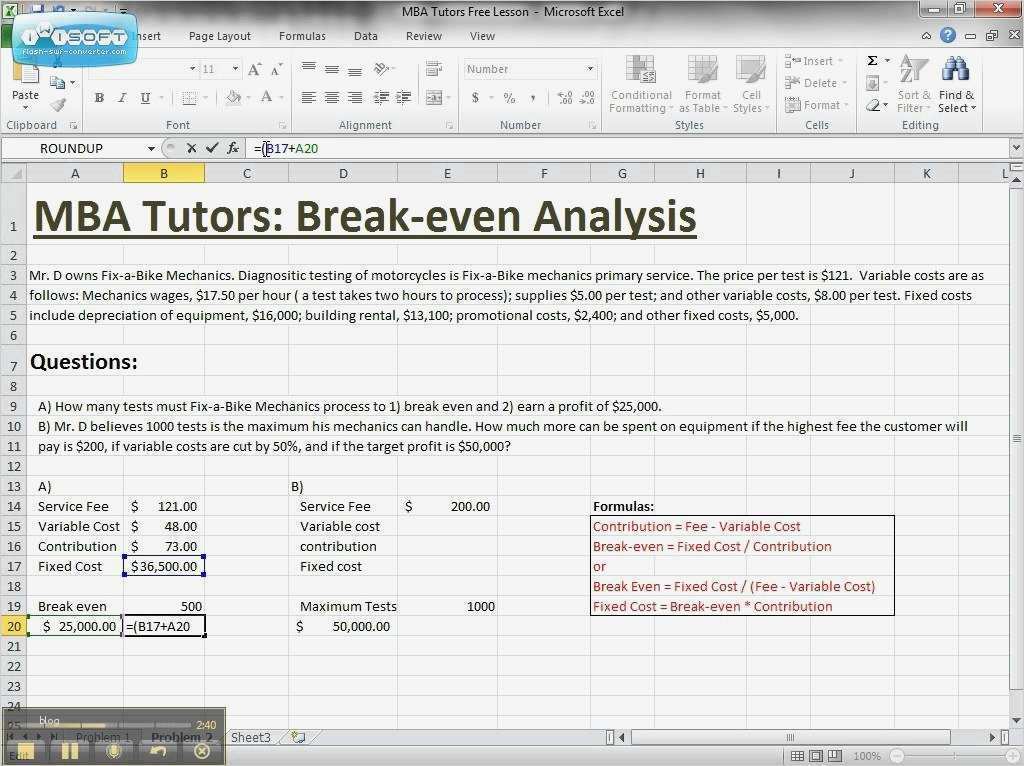This screenshot has width=1024, height=766.
Task: Open the Fill Color dropdown arrow
Action: click(248, 98)
